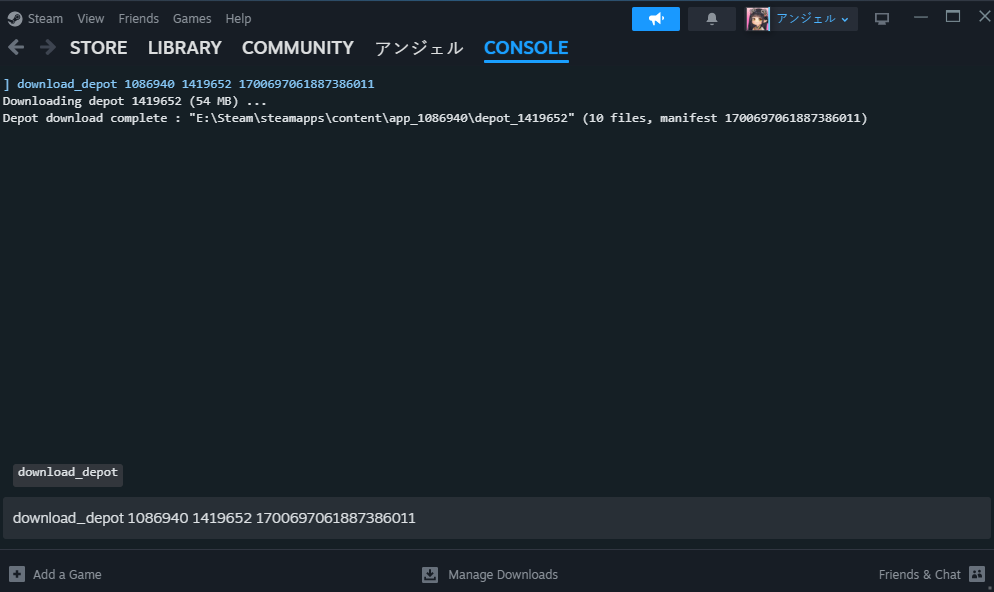The width and height of the screenshot is (994, 592).
Task: Click the download_depot autocomplete suggestion
Action: pos(68,474)
